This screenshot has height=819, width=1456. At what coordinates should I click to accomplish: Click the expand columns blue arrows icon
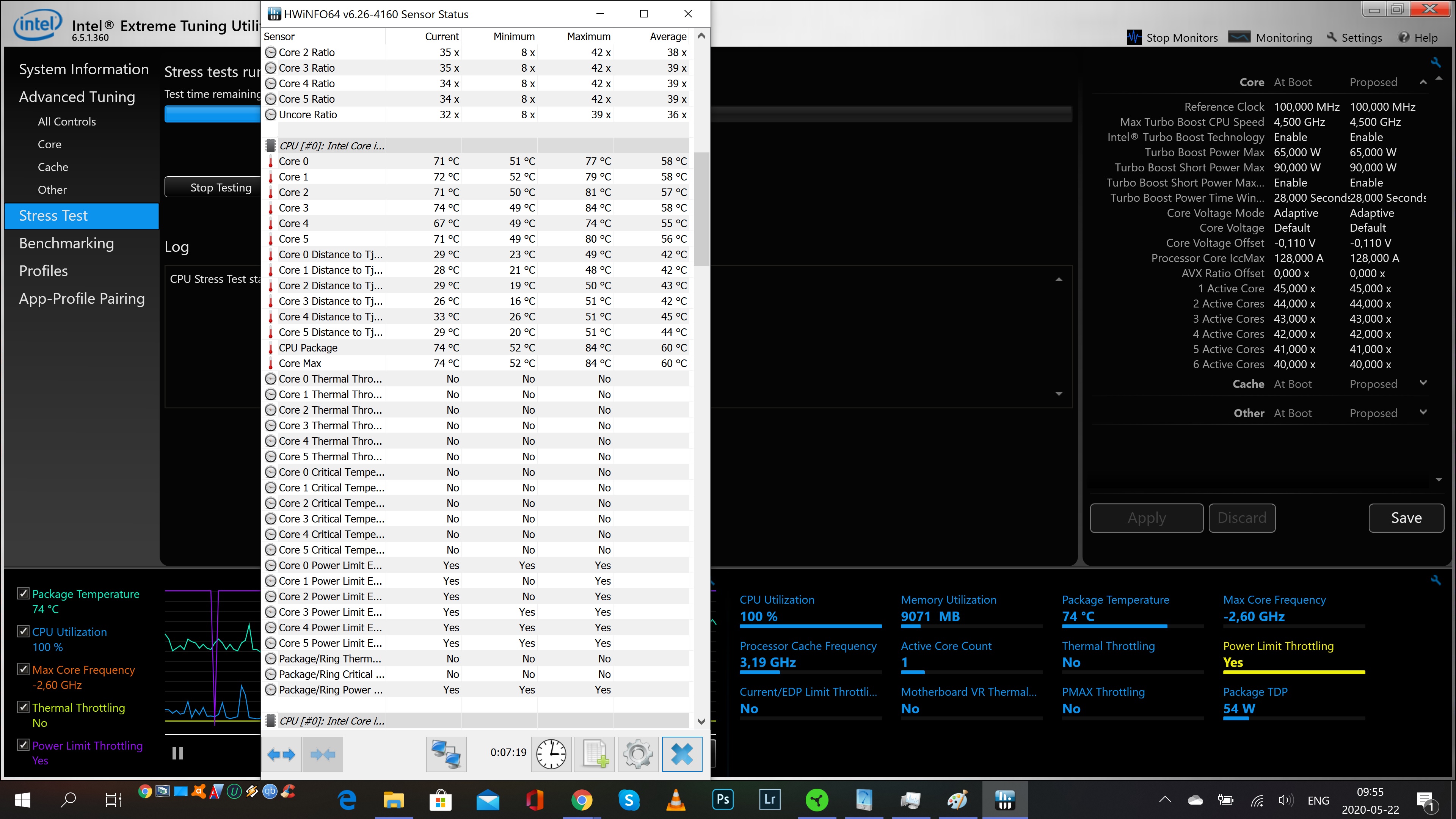point(281,753)
